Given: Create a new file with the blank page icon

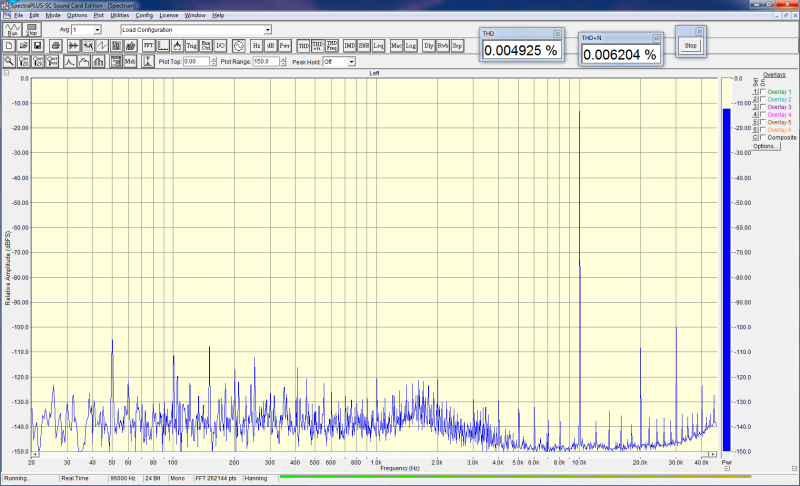Looking at the screenshot, I should [x=9, y=46].
